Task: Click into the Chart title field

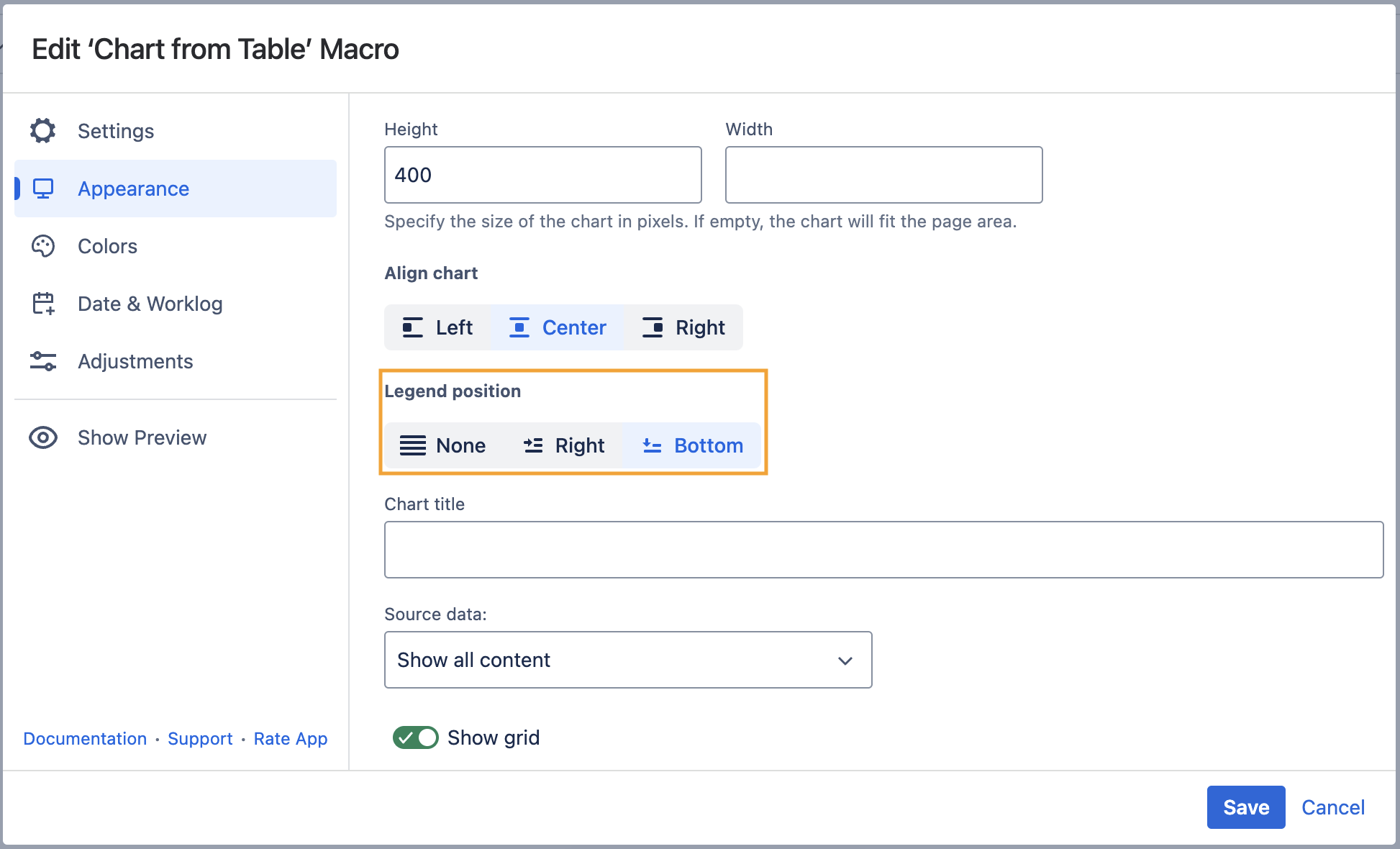Action: point(883,550)
